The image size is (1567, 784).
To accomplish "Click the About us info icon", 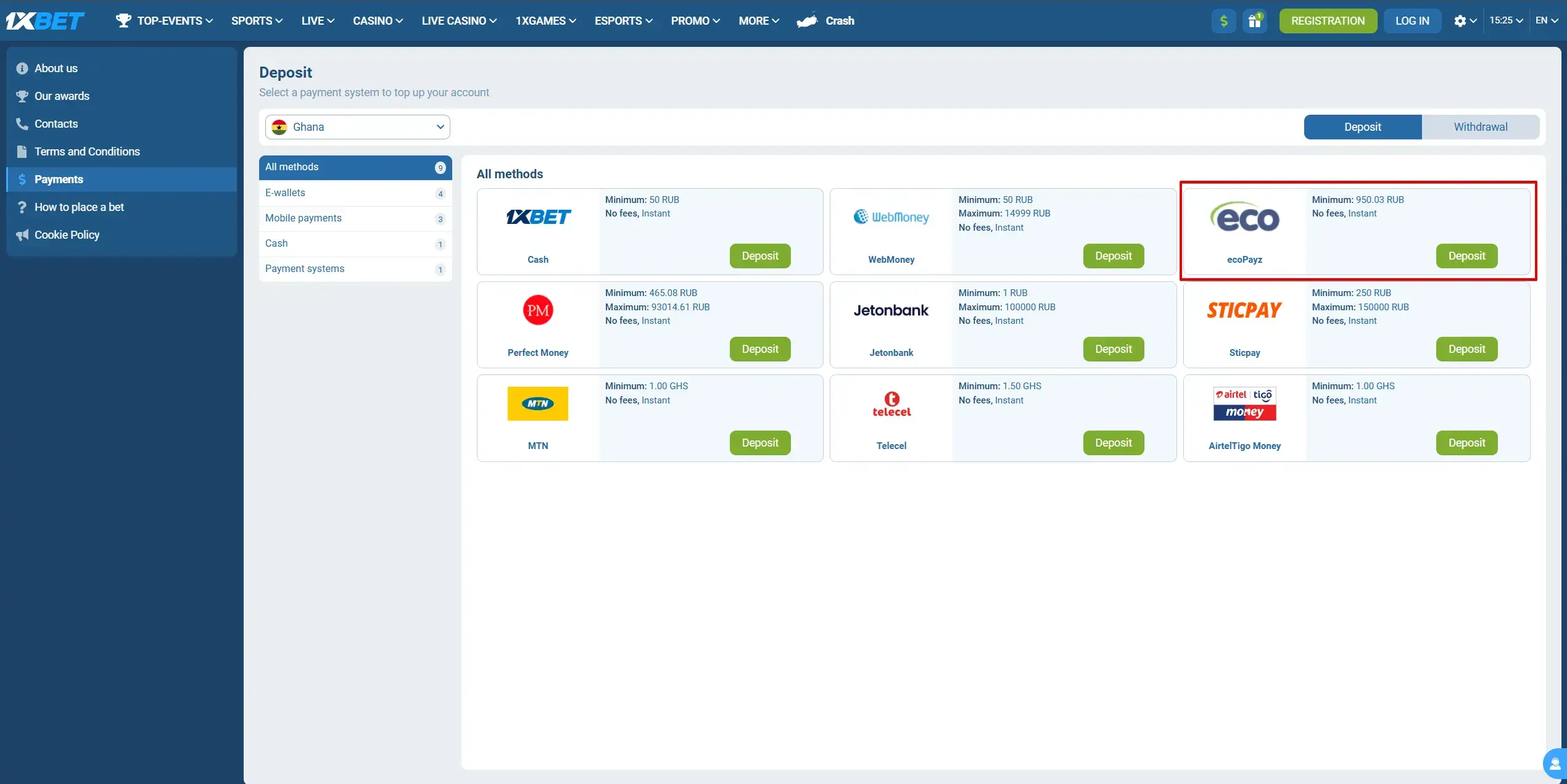I will 22,68.
